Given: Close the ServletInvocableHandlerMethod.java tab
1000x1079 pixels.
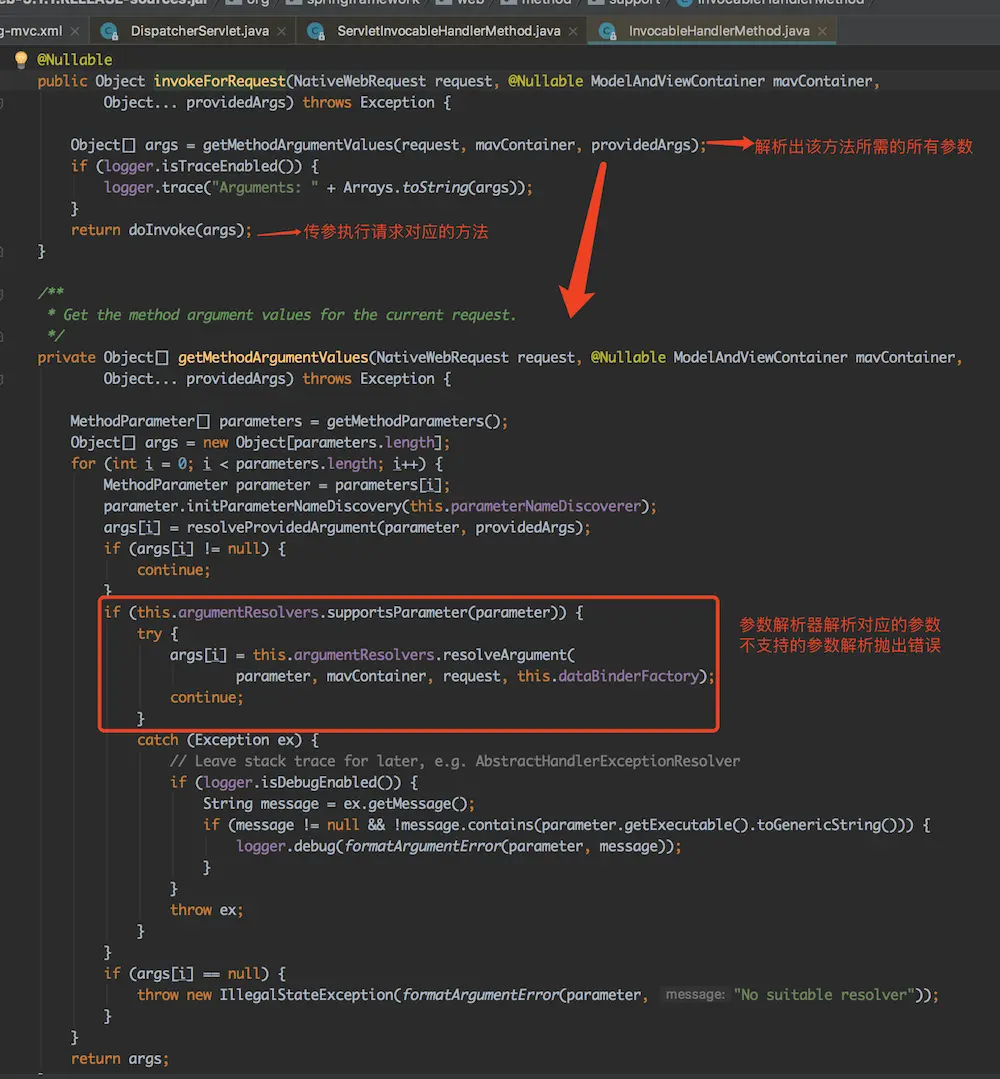Looking at the screenshot, I should pos(574,31).
